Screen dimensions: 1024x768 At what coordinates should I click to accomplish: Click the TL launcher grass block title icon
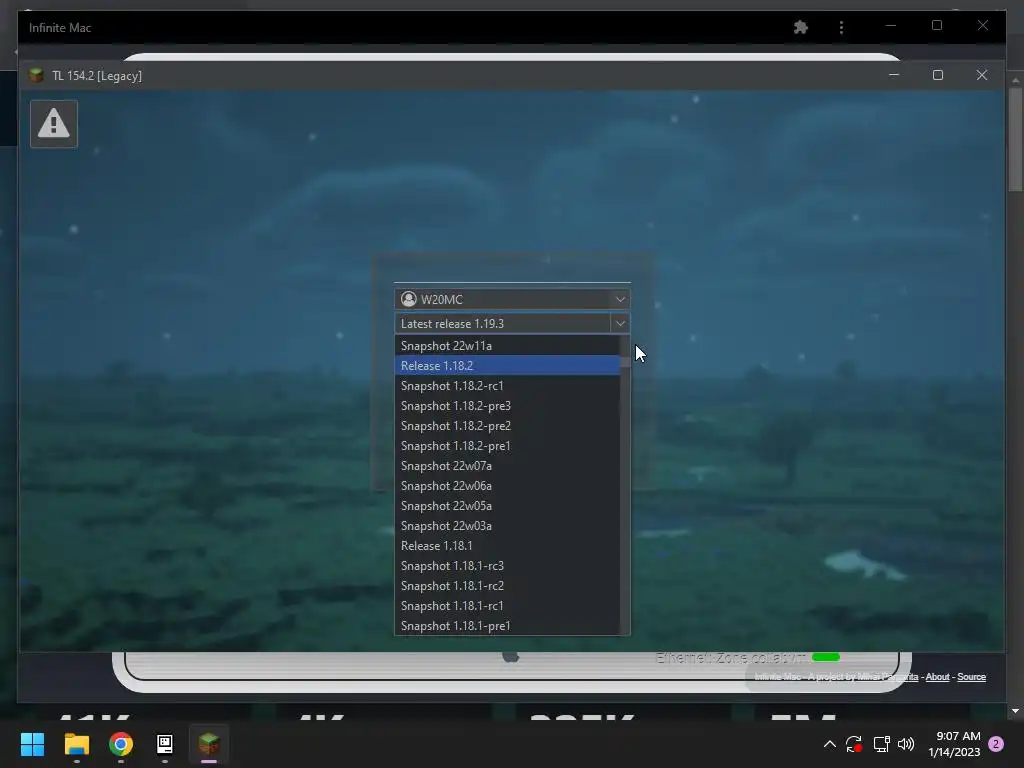(37, 75)
